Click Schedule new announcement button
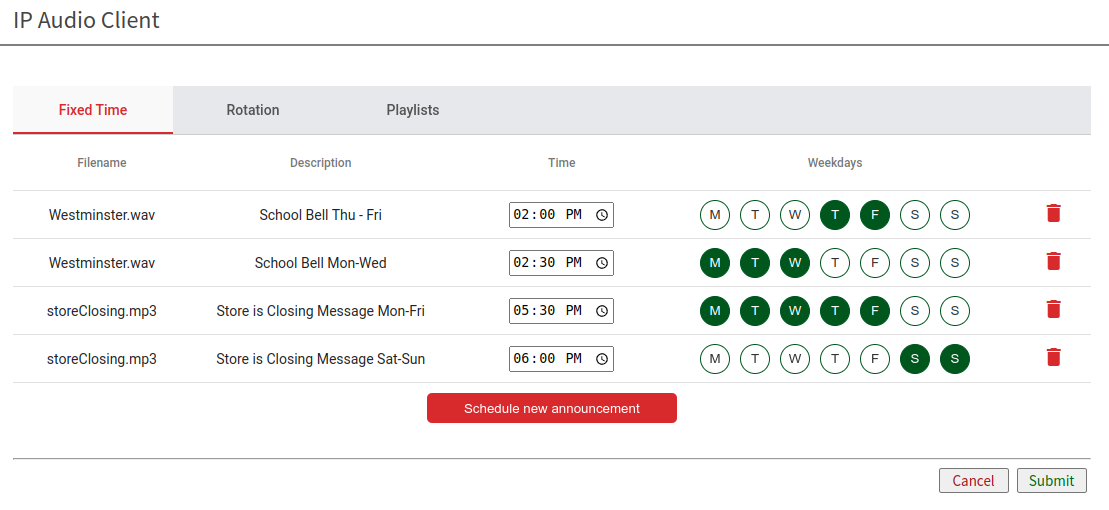Viewport: 1109px width, 510px height. tap(551, 408)
